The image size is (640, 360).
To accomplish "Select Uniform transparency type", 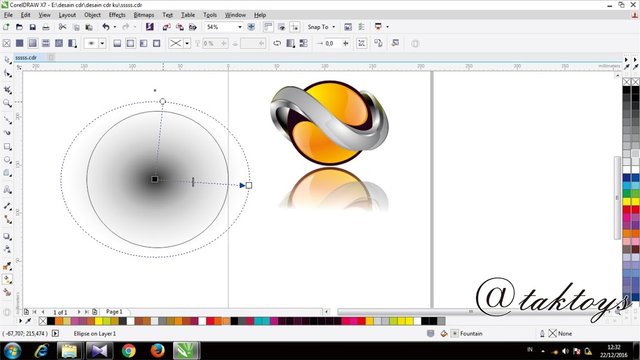I will click(x=19, y=43).
